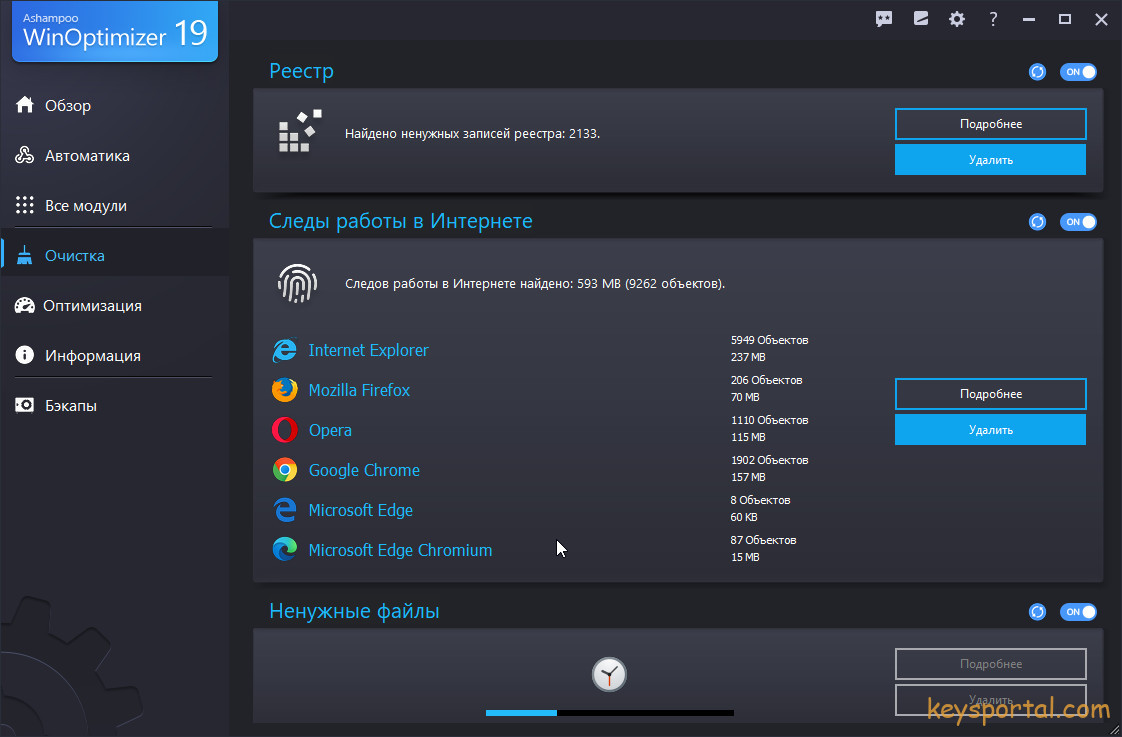This screenshot has height=737, width=1122.
Task: Click the feedback chat icon in title bar
Action: point(884,19)
